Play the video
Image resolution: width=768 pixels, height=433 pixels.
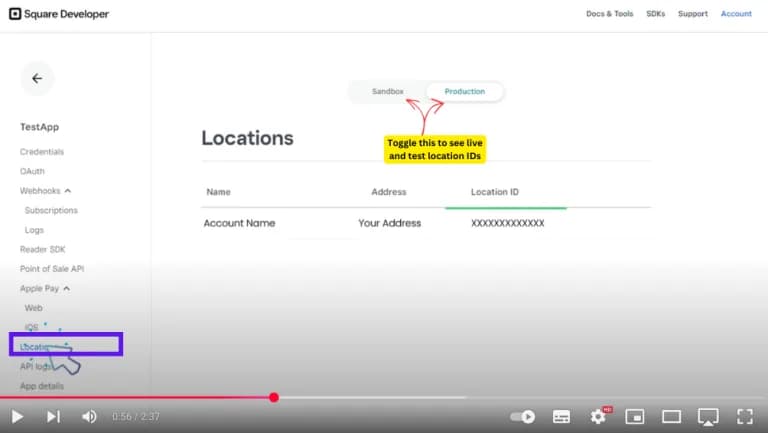click(17, 416)
